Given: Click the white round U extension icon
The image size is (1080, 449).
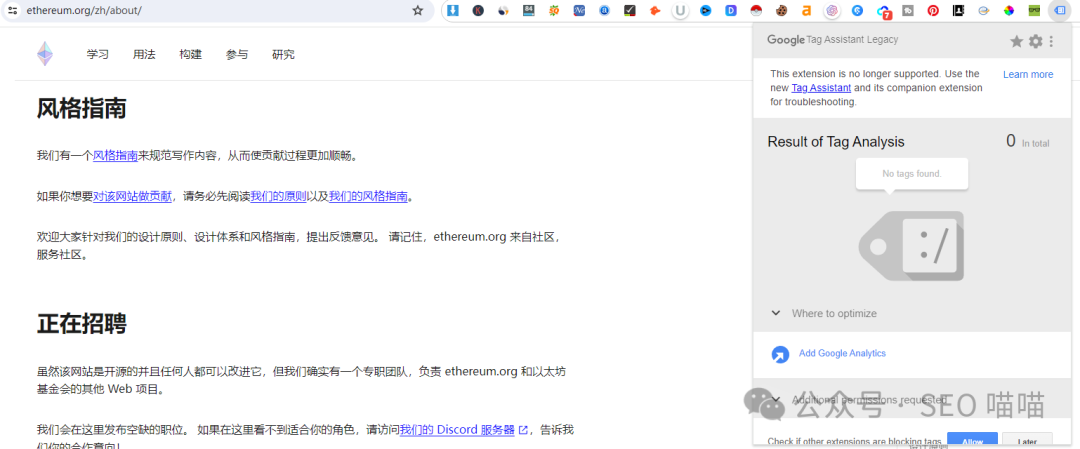Looking at the screenshot, I should [681, 10].
